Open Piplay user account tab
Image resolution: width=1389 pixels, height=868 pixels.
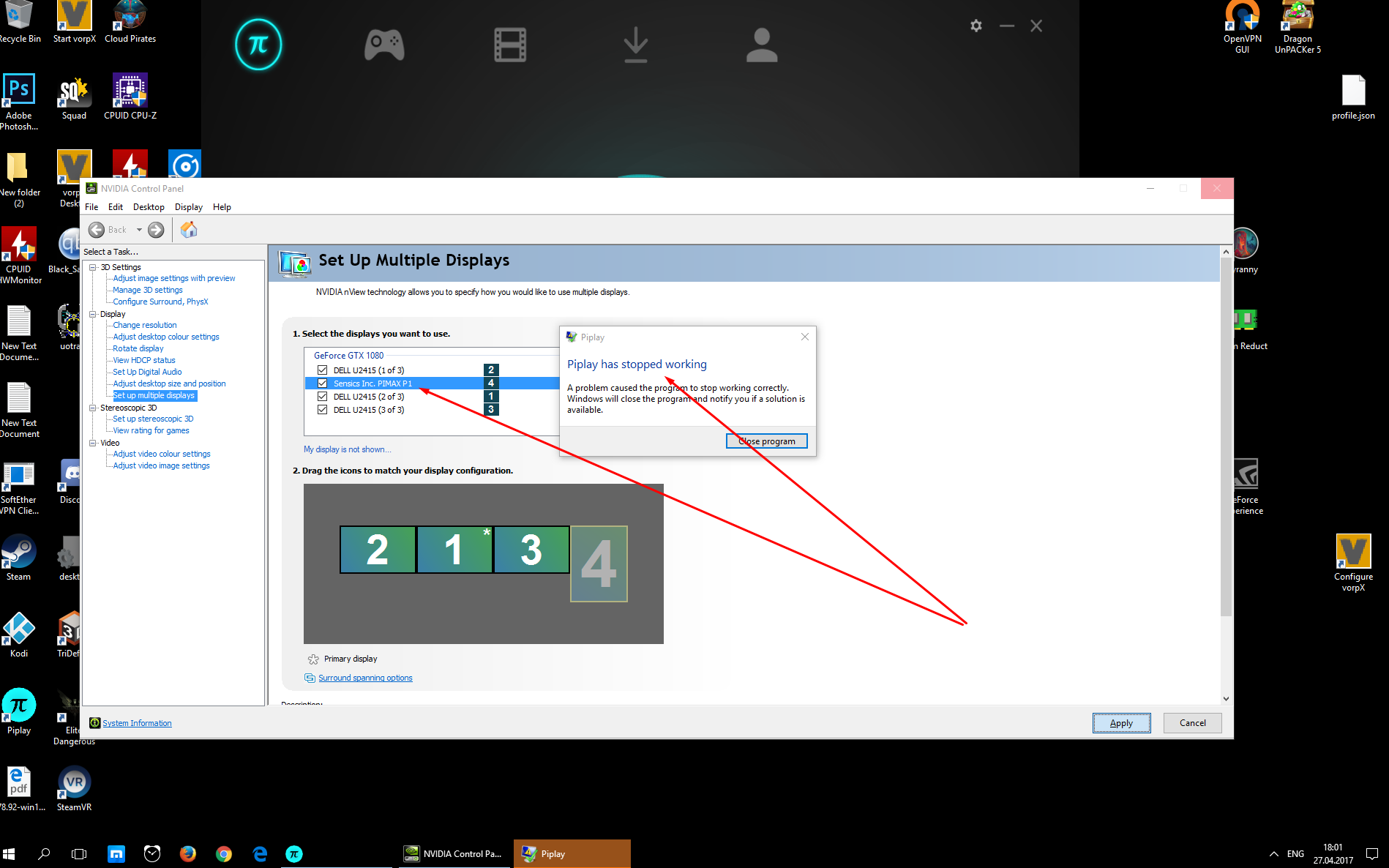pos(762,45)
